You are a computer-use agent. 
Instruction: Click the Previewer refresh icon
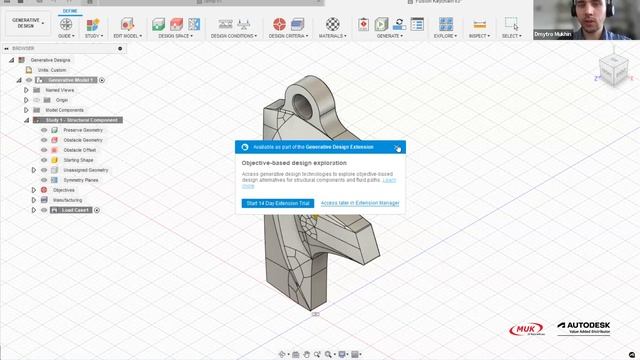click(x=399, y=24)
